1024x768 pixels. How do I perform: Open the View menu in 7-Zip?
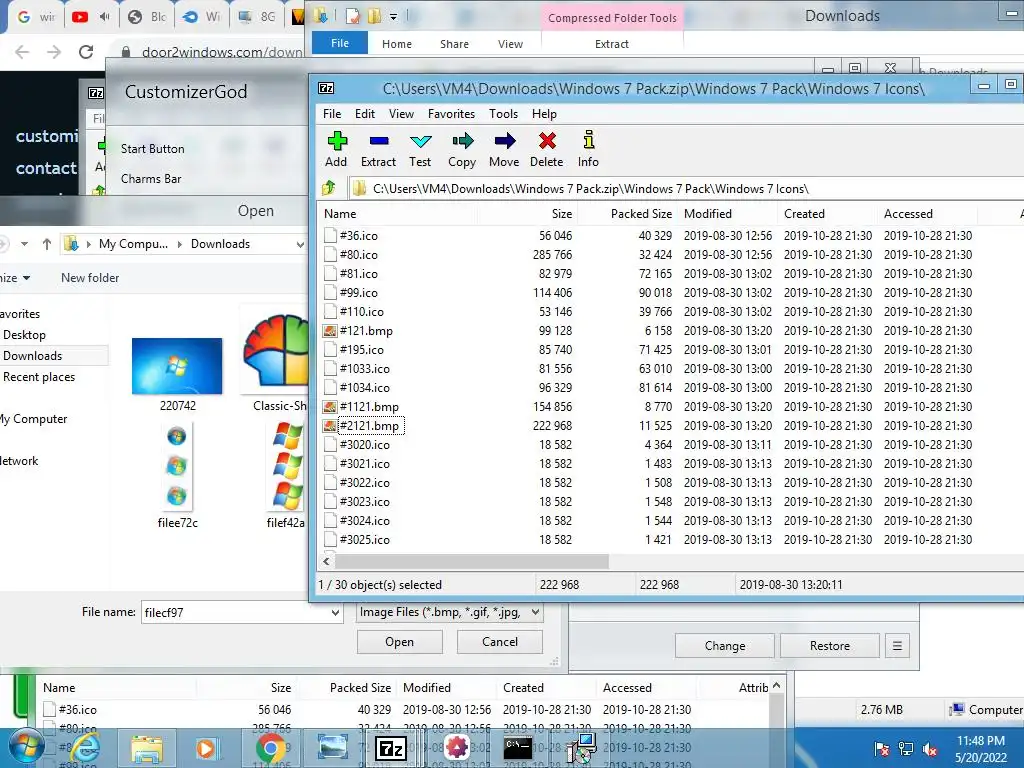(401, 114)
